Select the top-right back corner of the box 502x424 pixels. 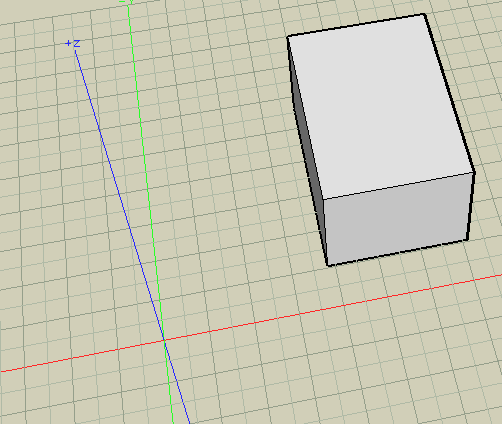[424, 15]
